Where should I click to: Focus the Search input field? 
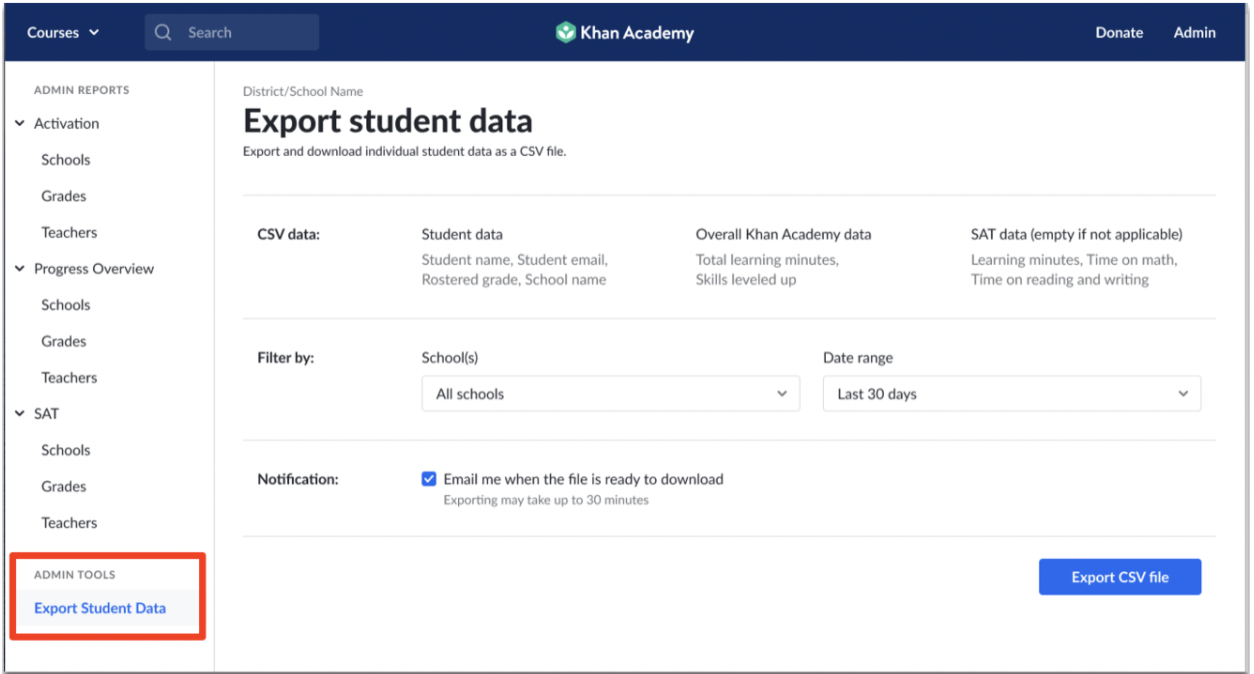[x=232, y=32]
